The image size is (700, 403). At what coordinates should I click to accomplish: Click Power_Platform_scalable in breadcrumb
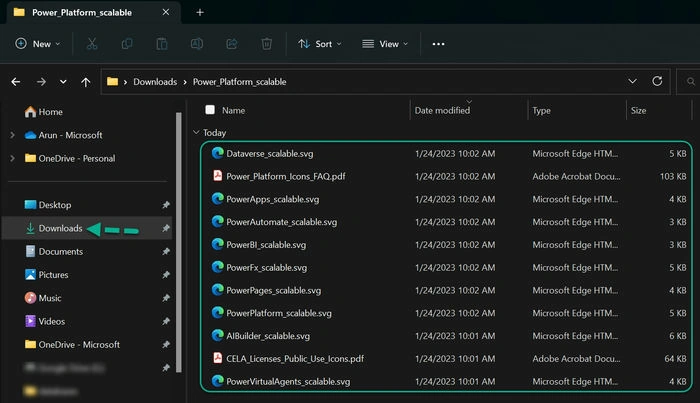[239, 82]
